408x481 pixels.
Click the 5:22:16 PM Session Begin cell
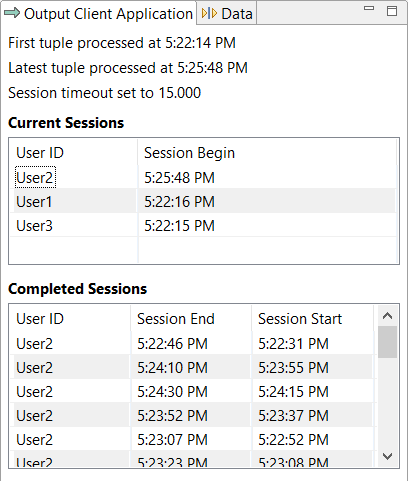point(179,202)
